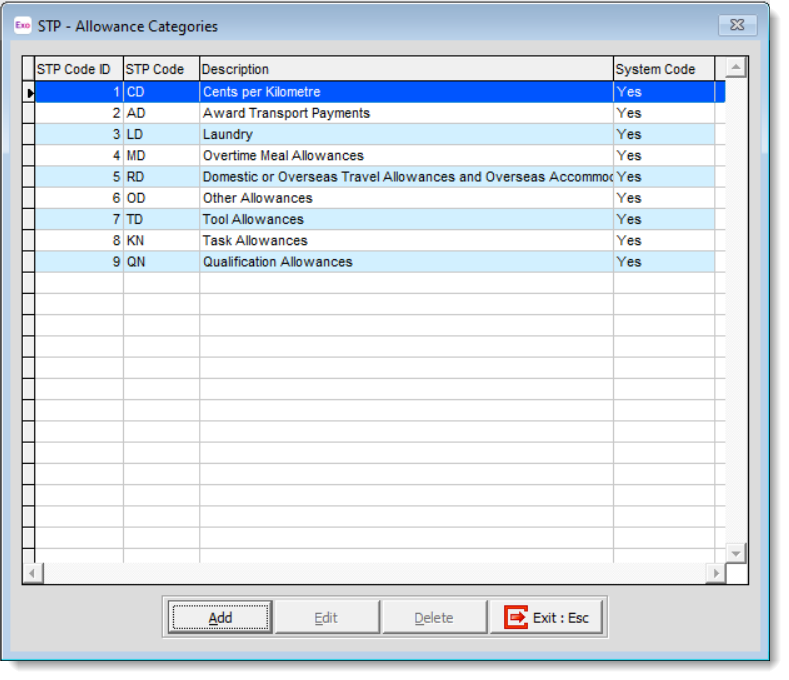Select the Laundry allowance row
The width and height of the screenshot is (789, 680).
pos(228,135)
